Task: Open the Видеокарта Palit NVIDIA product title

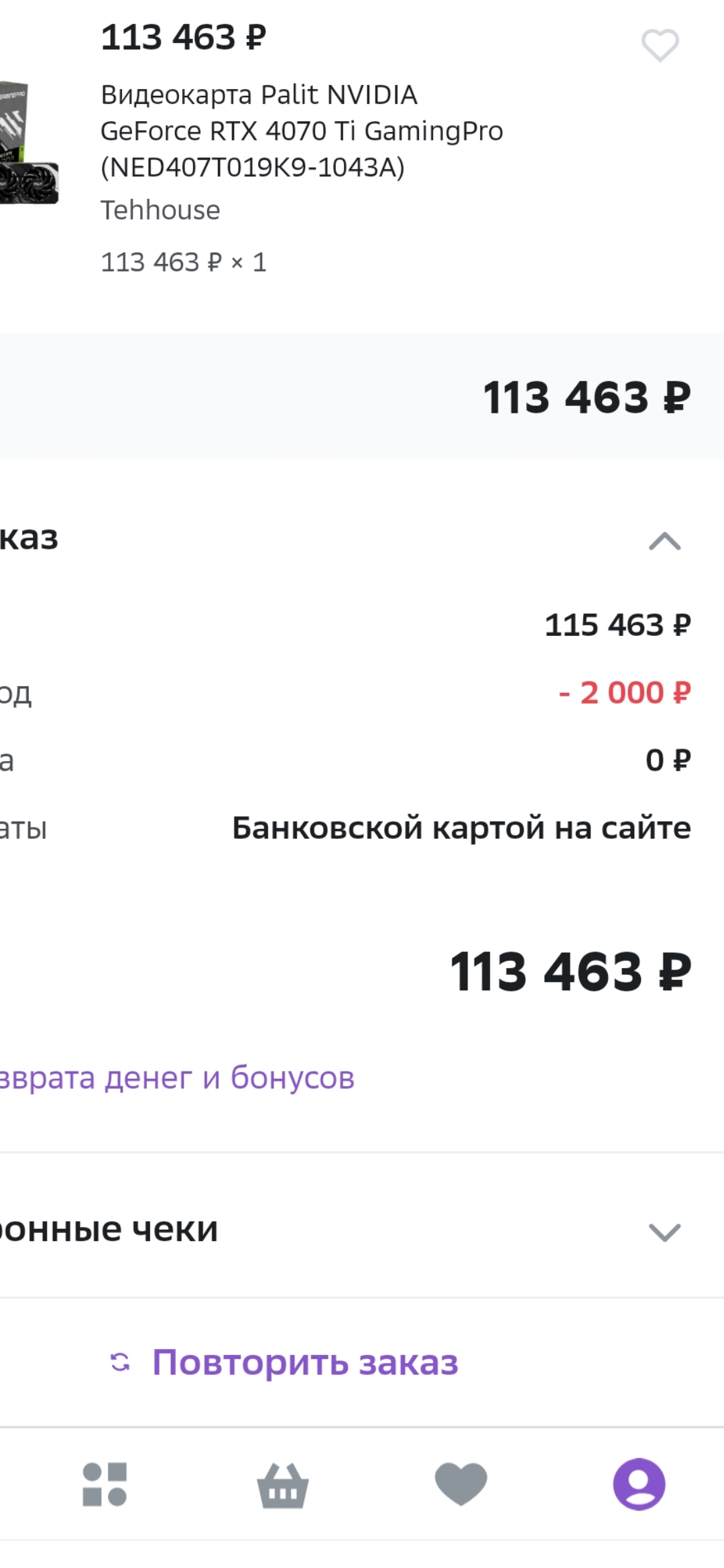Action: click(302, 131)
